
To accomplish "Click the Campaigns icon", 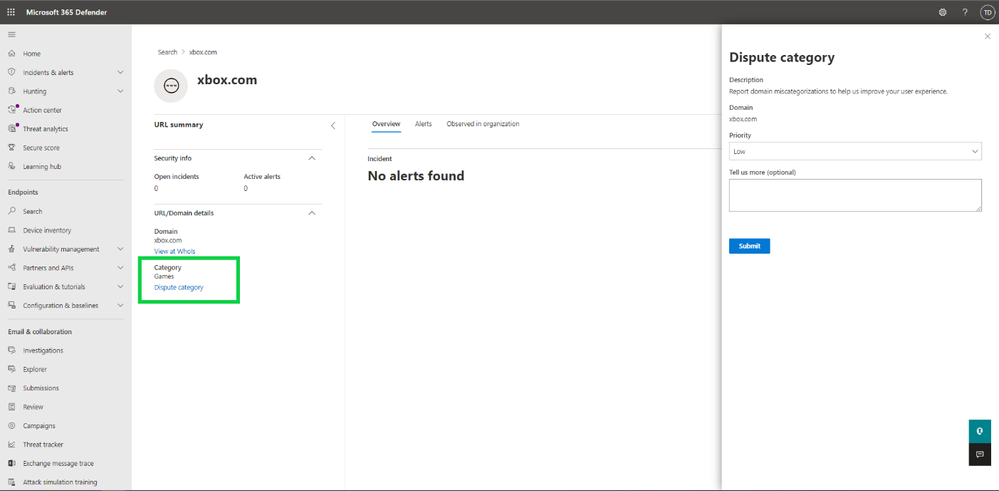I will [x=11, y=425].
